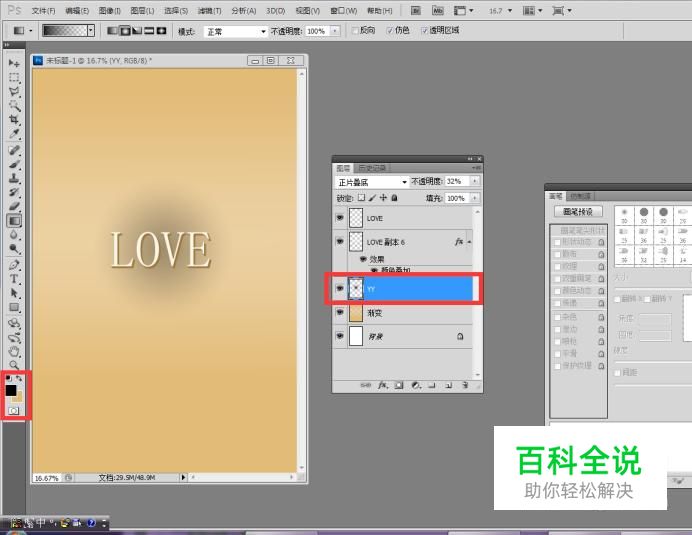Toggle Quick Mask mode icon

click(x=14, y=411)
